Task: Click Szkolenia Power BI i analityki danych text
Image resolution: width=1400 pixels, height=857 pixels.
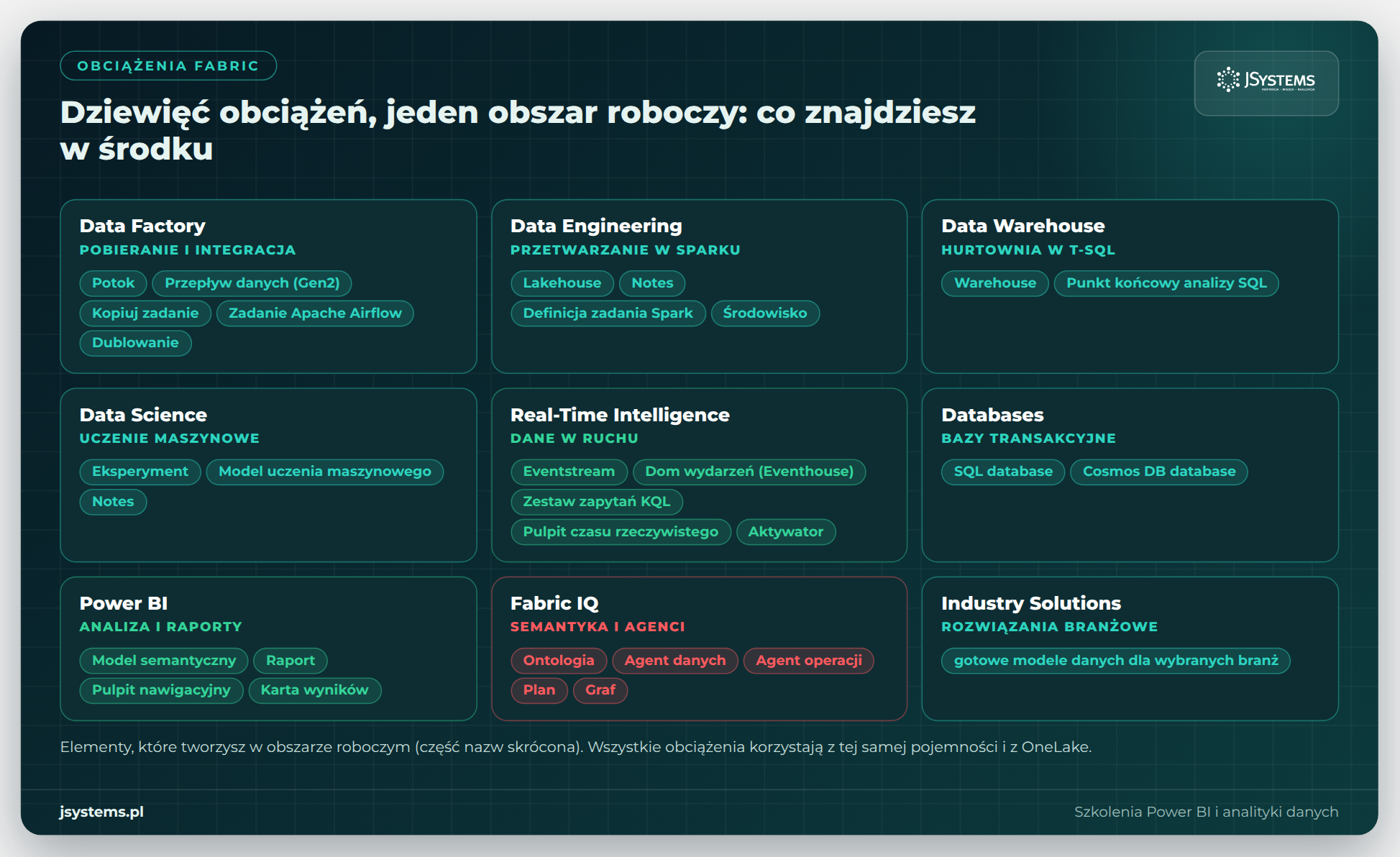Action: [x=1206, y=812]
